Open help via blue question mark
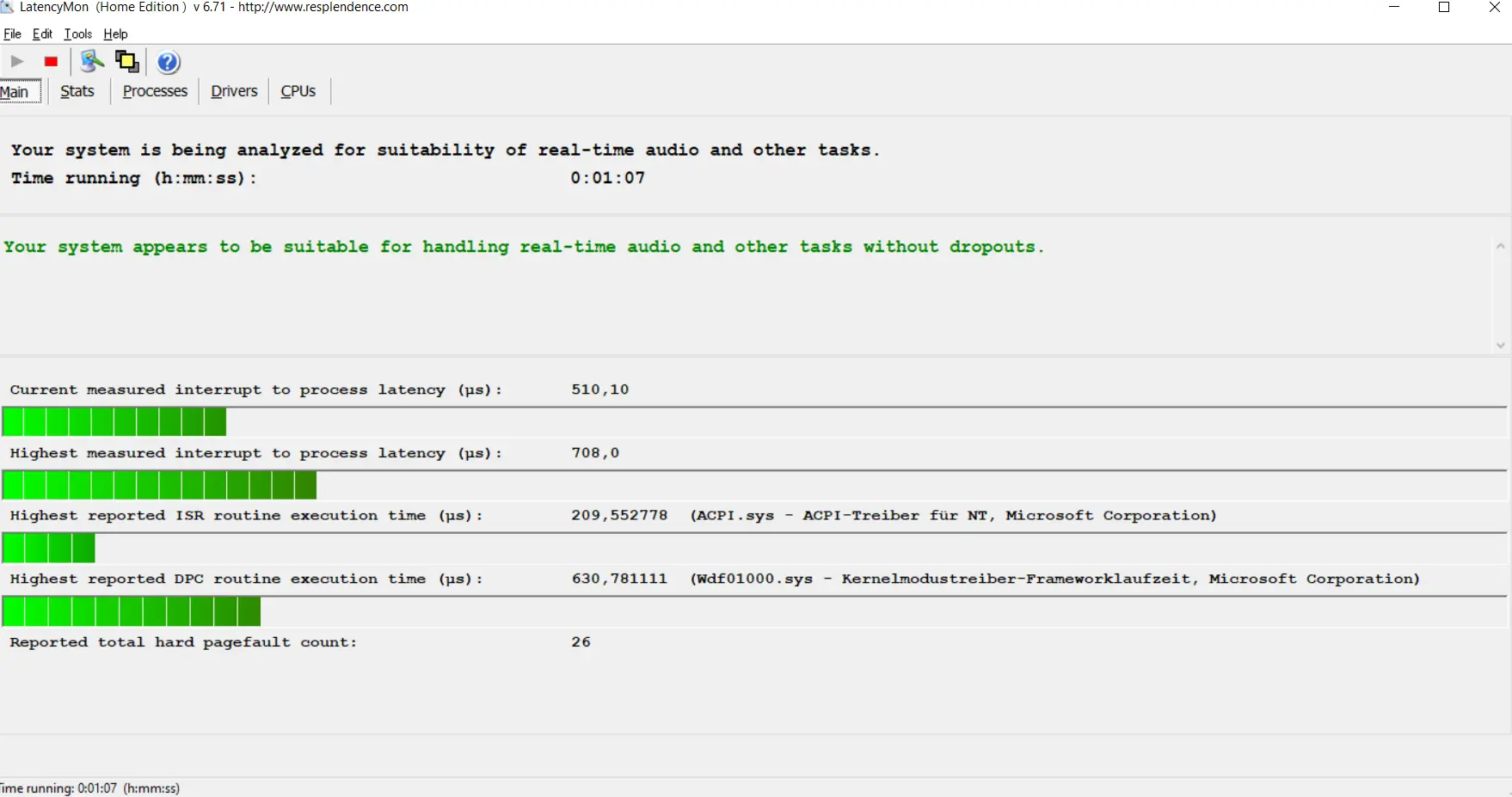Image resolution: width=1512 pixels, height=797 pixels. [169, 62]
